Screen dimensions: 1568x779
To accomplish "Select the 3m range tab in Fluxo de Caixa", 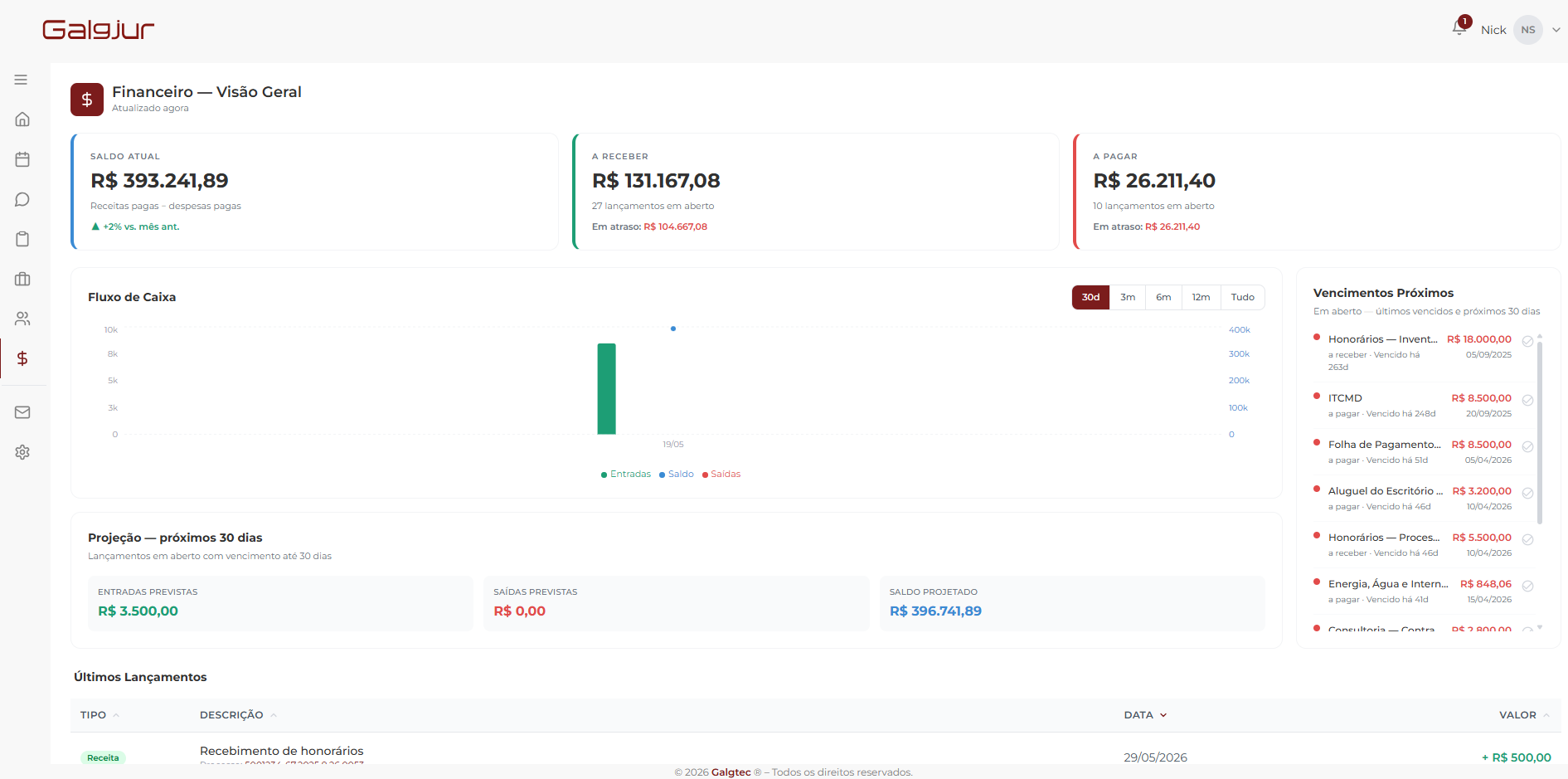I will coord(1128,297).
